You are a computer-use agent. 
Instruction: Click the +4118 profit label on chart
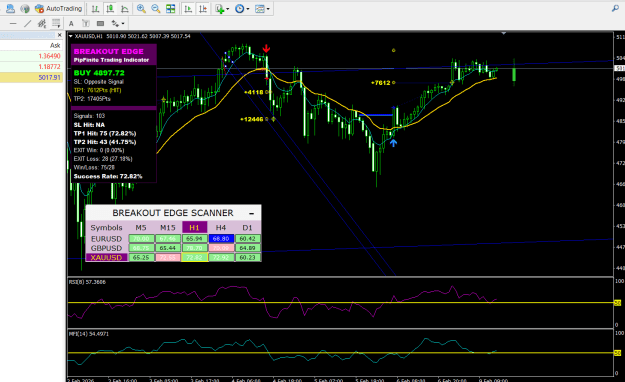click(254, 92)
